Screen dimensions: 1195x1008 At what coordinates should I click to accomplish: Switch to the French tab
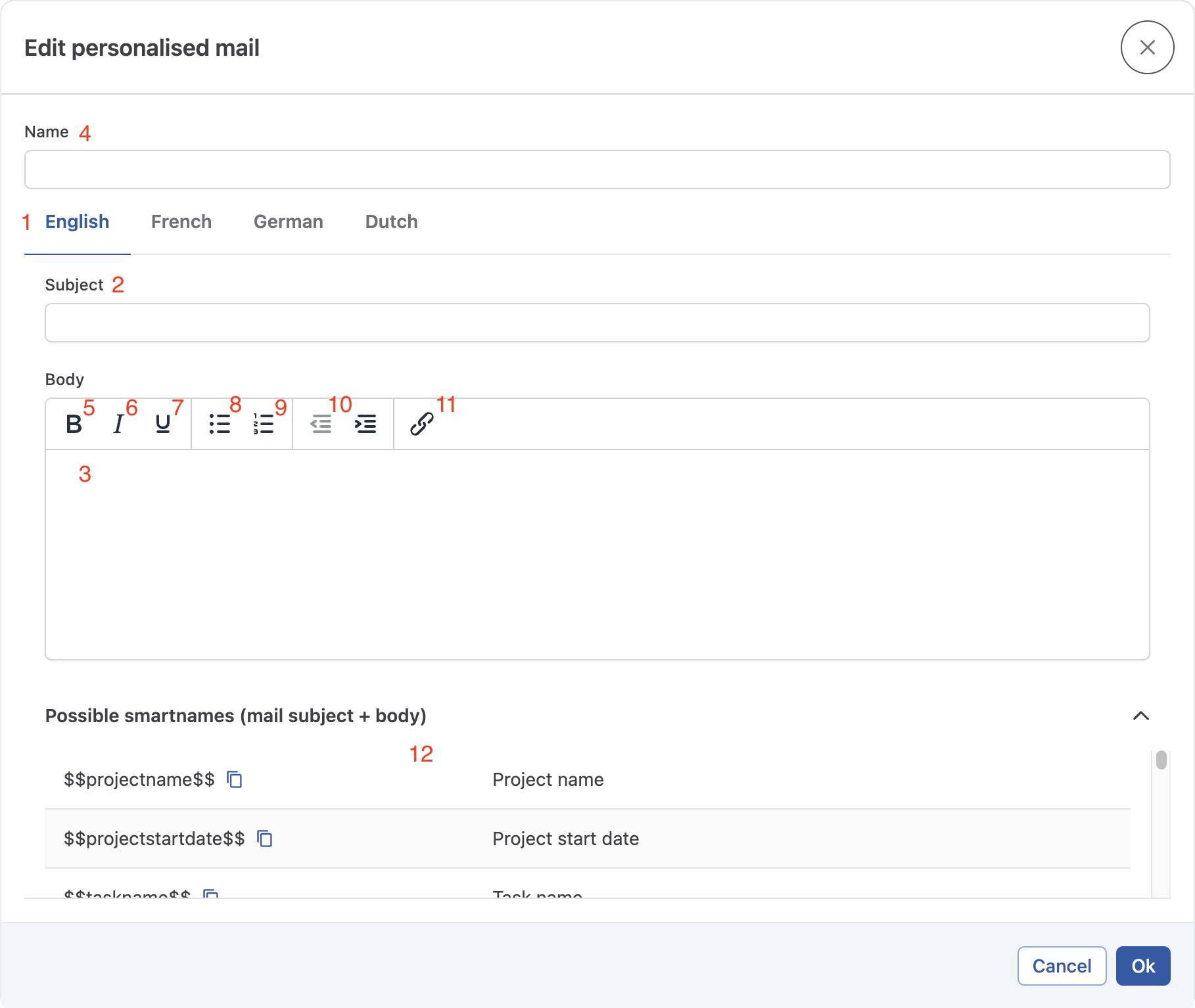point(181,222)
